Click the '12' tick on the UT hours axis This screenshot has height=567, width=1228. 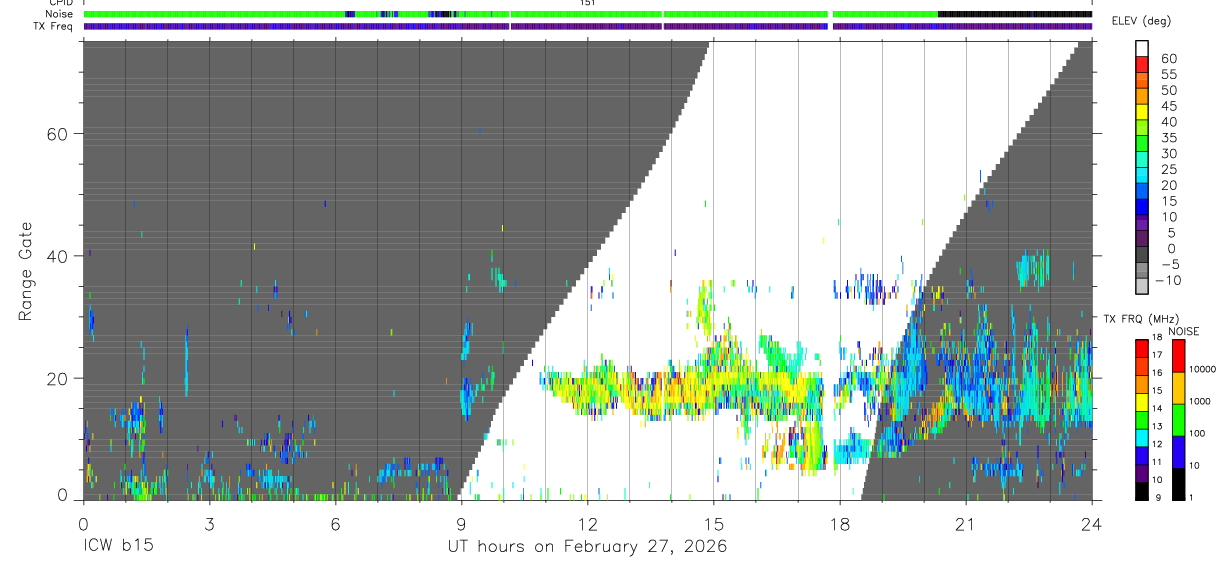pyautogui.click(x=587, y=523)
